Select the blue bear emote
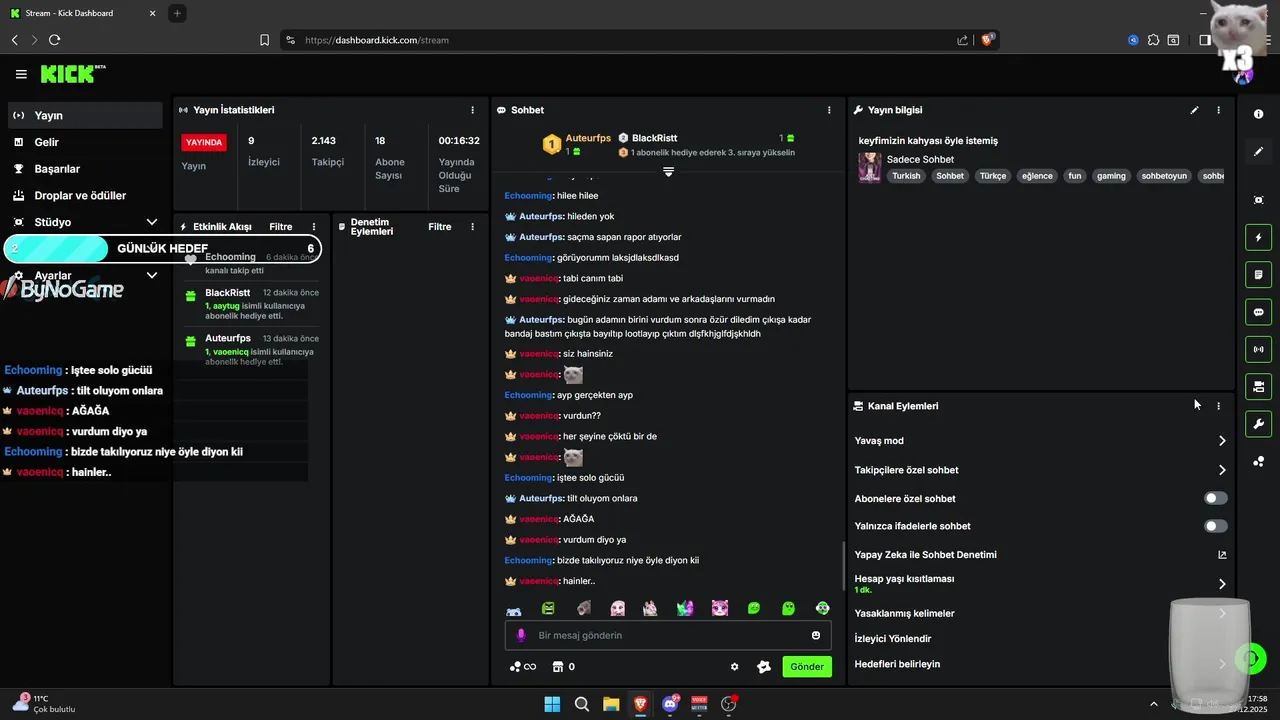 [x=514, y=609]
